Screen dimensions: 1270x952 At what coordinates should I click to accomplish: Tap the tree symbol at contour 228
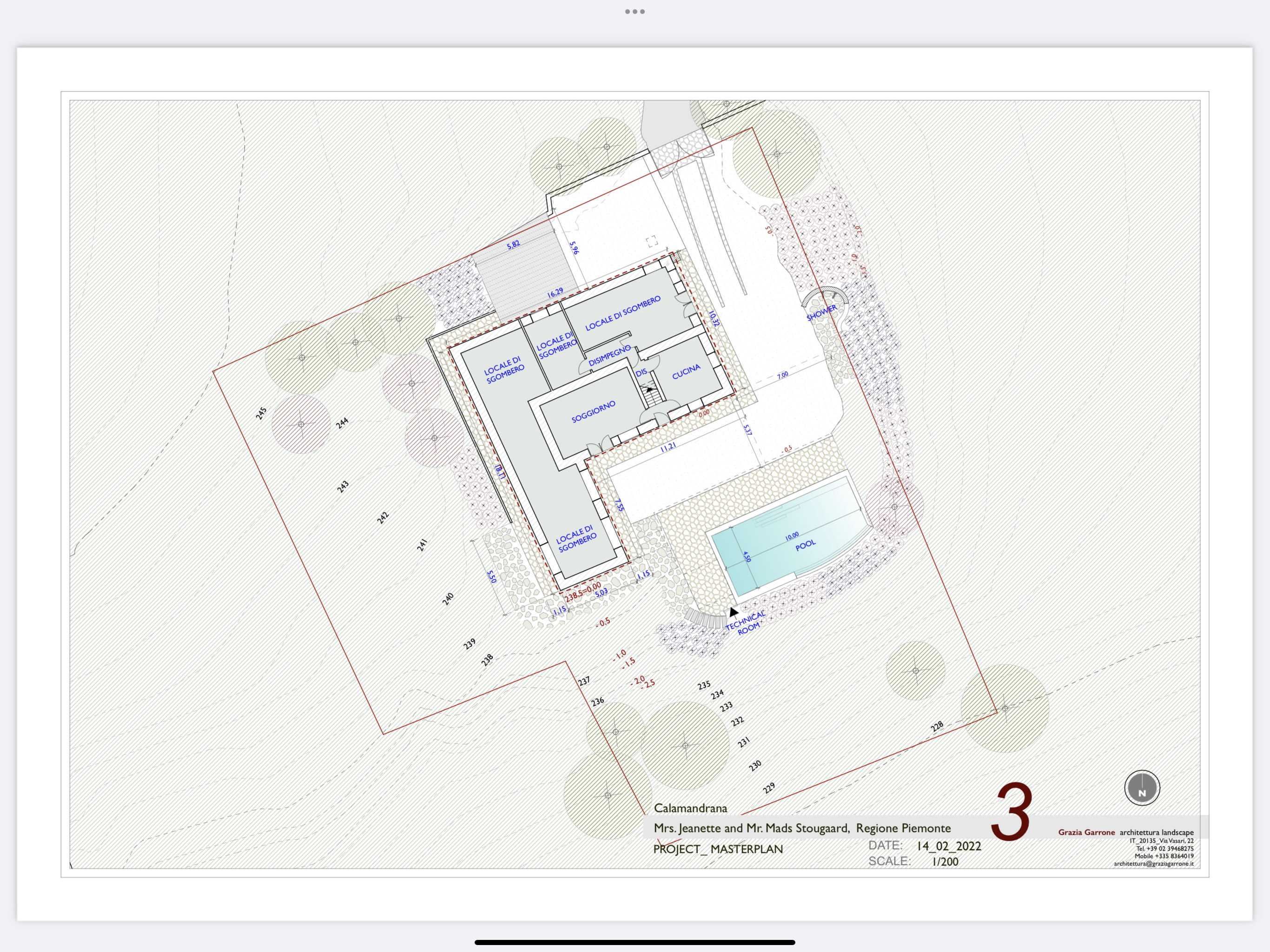pyautogui.click(x=1004, y=708)
